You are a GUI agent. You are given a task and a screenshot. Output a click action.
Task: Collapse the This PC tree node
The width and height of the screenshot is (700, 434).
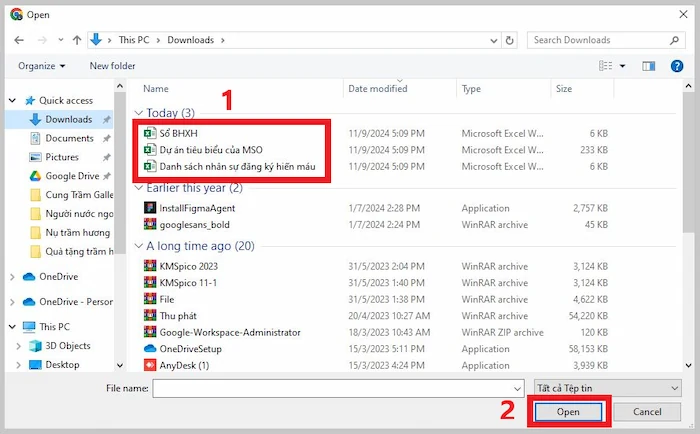12,327
